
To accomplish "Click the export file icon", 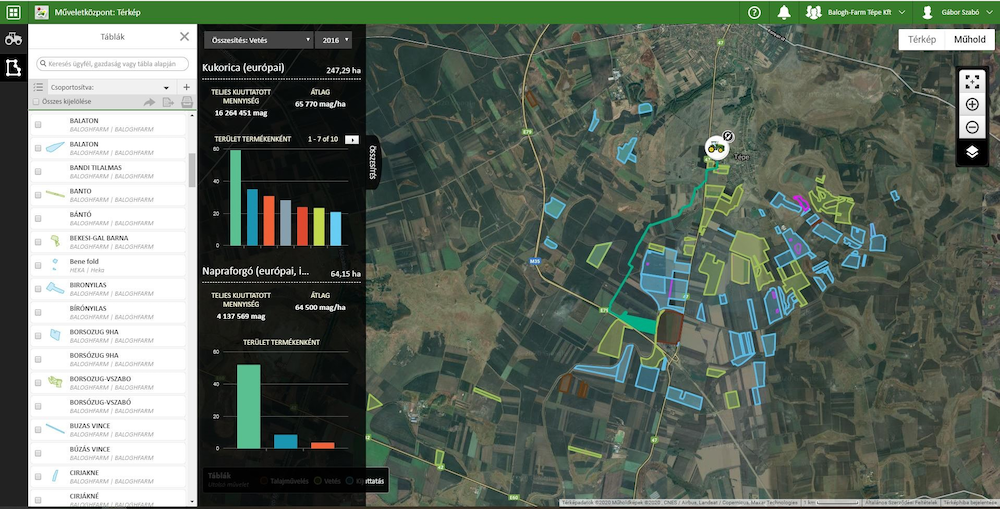I will [x=168, y=102].
